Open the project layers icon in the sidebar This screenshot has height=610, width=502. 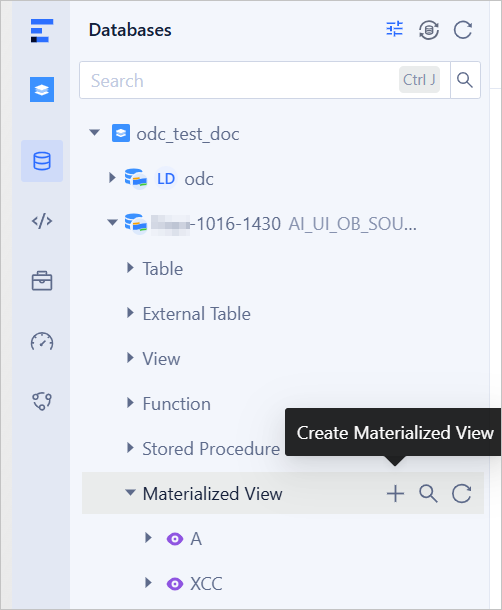(42, 89)
